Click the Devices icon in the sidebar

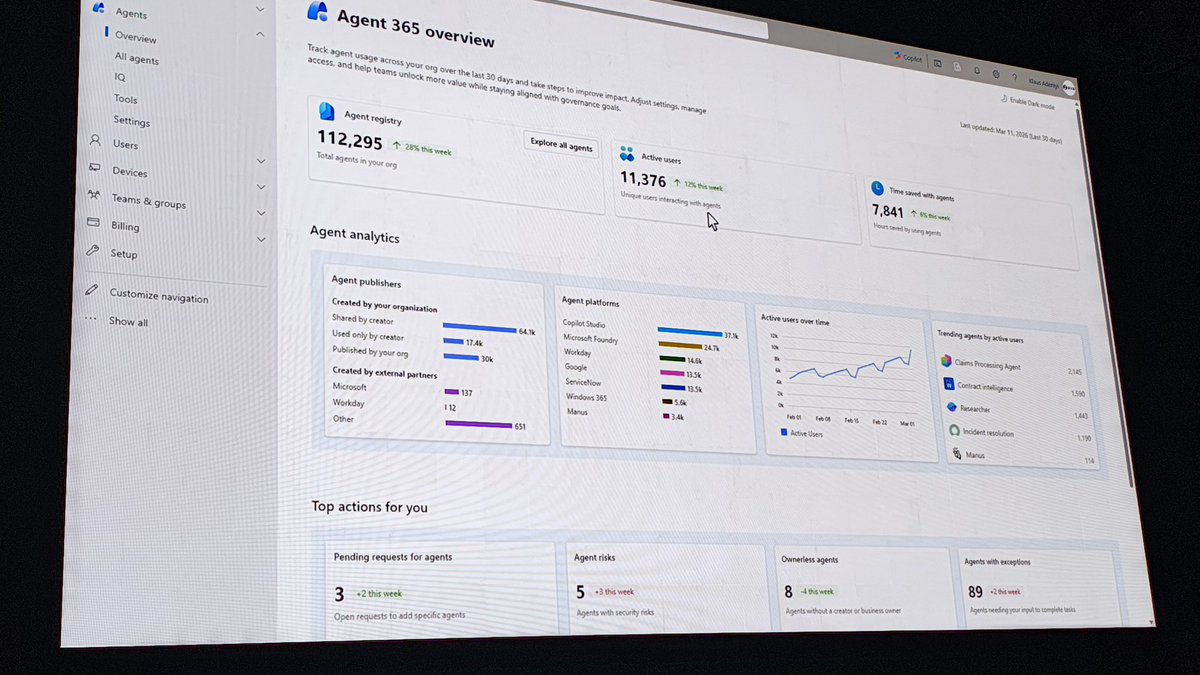94,169
